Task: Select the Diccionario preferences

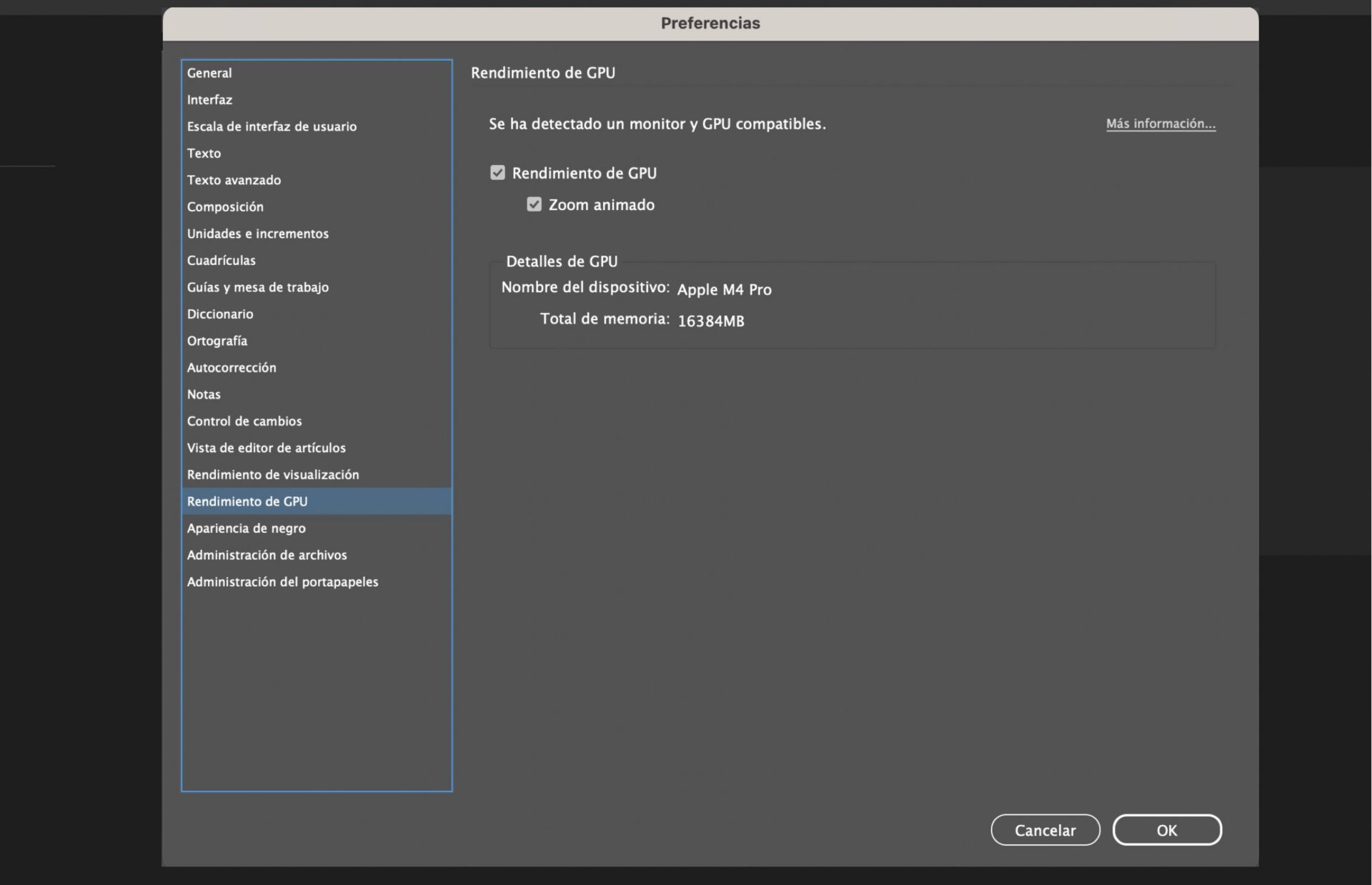Action: 220,314
